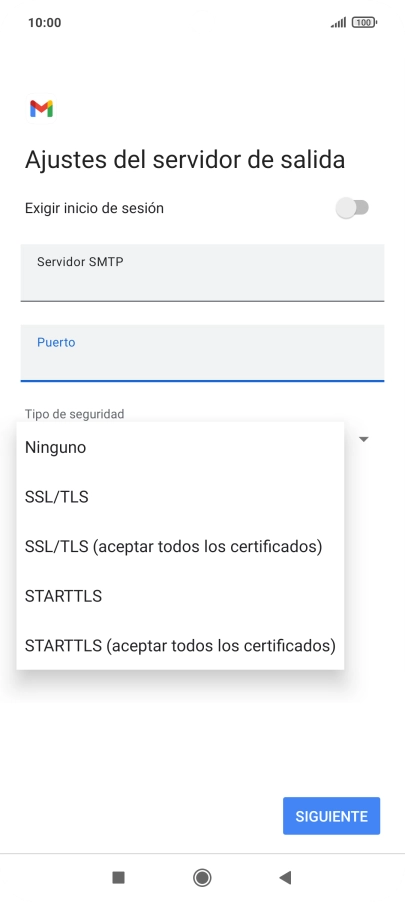
Task: Pick SSL/TLS (aceptar todos los certificados)
Action: (x=180, y=546)
